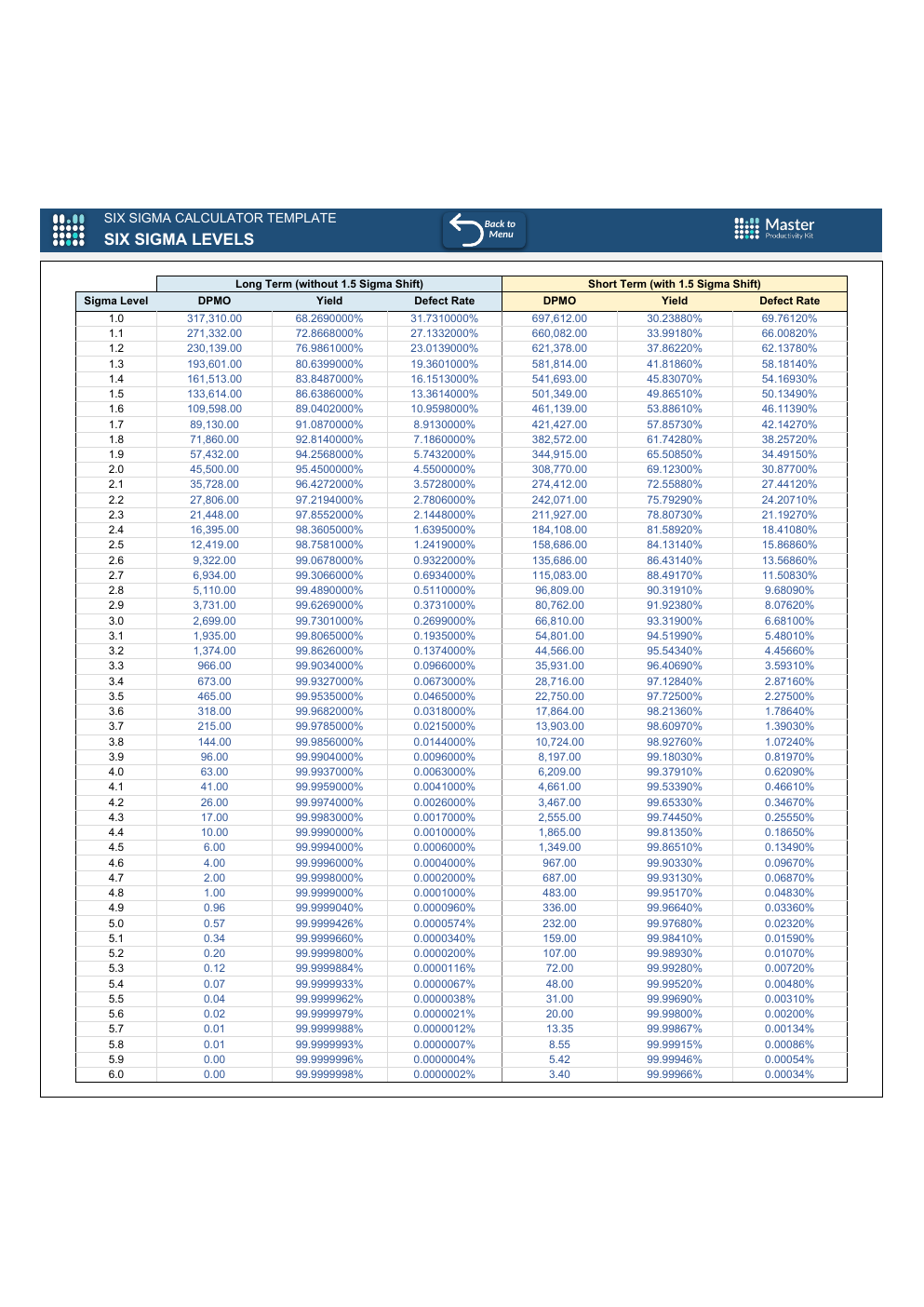Select short term DPMO cell 232.00
Image resolution: width=924 pixels, height=1307 pixels.
pyautogui.click(x=559, y=923)
